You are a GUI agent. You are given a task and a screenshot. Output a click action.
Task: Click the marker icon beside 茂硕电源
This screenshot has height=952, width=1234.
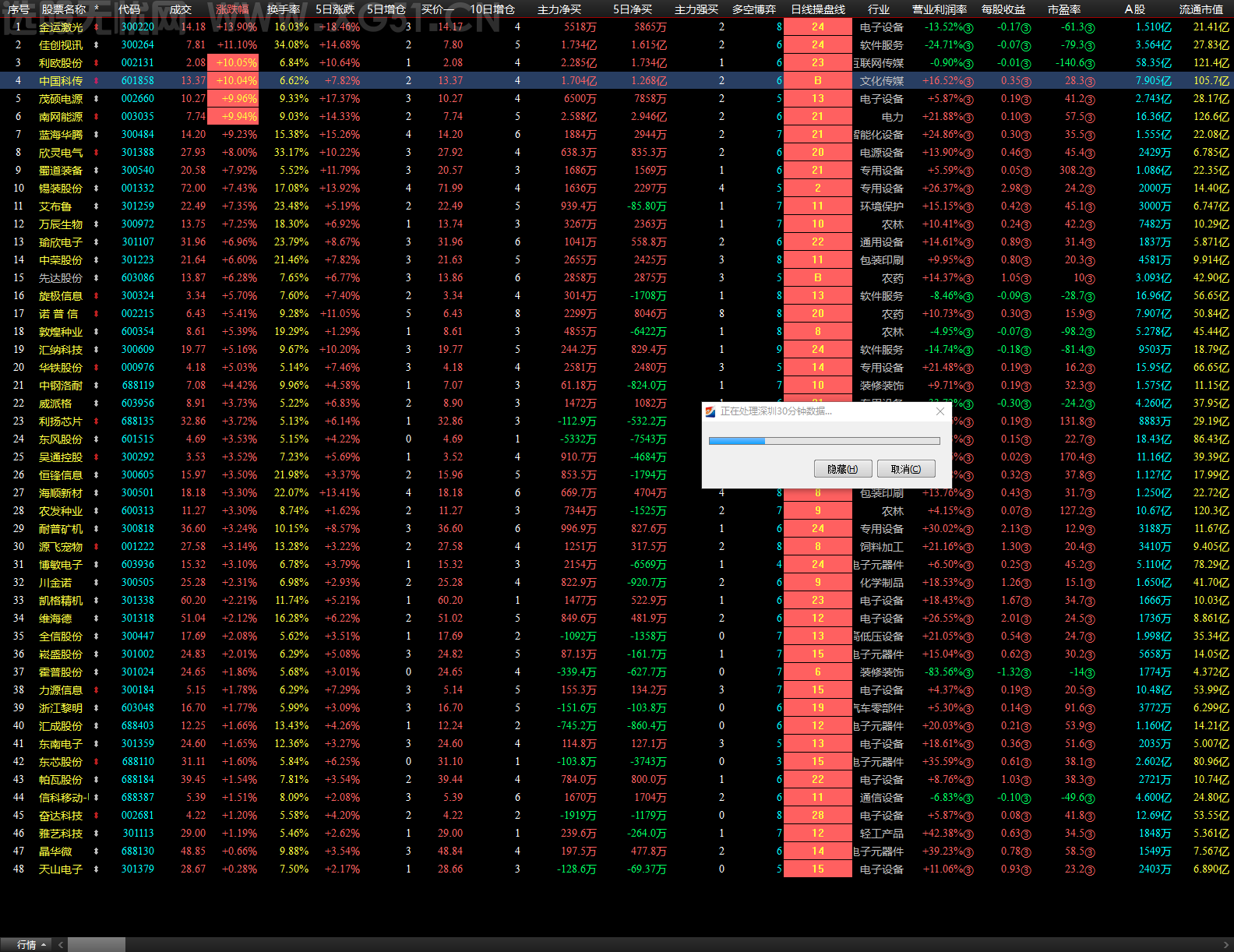97,99
